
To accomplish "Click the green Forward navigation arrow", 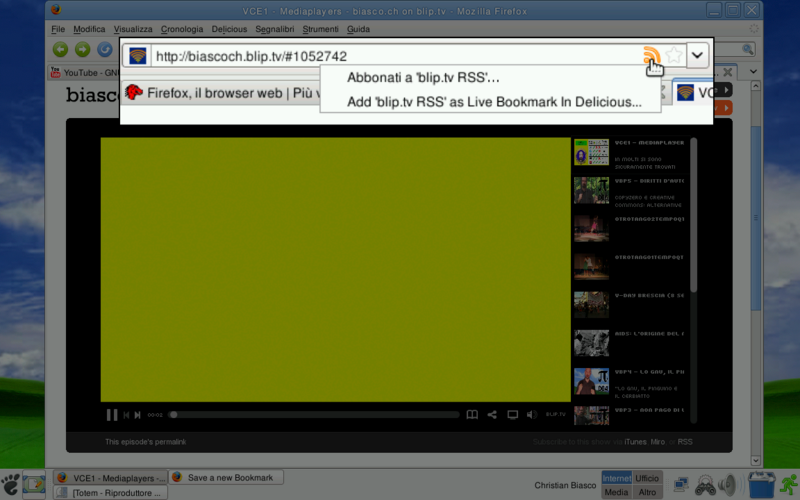I will (82, 49).
